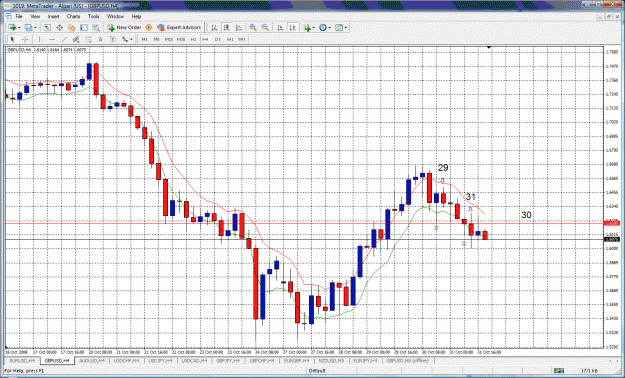Open the Strategy Tester icon
This screenshot has height=378, width=625.
[x=96, y=28]
